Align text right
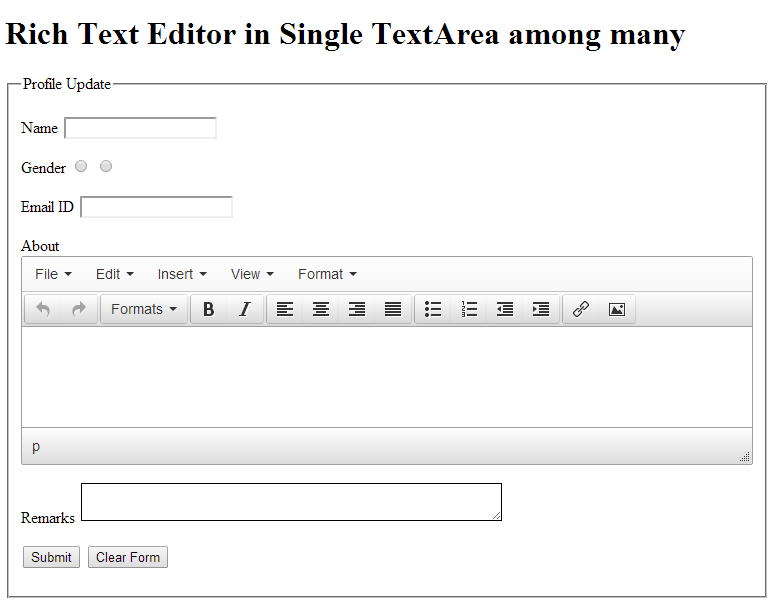Screen dimensions: 773x613 pos(357,309)
